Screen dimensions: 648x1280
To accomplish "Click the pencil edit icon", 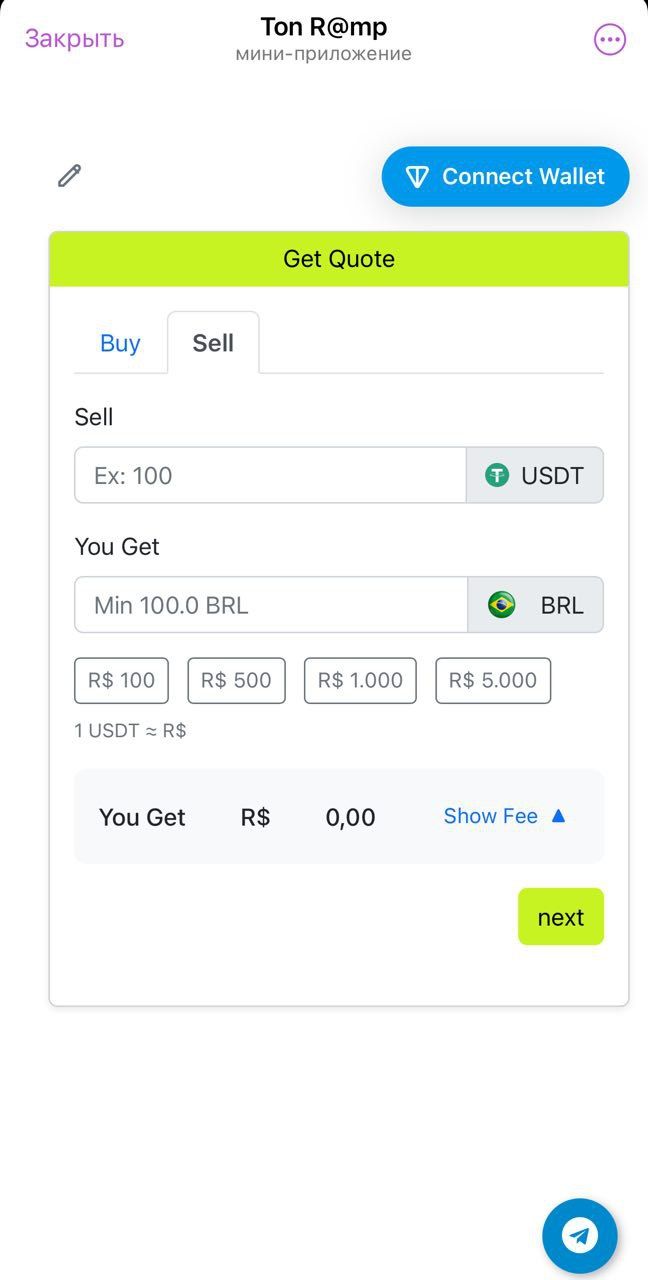I will pyautogui.click(x=69, y=175).
